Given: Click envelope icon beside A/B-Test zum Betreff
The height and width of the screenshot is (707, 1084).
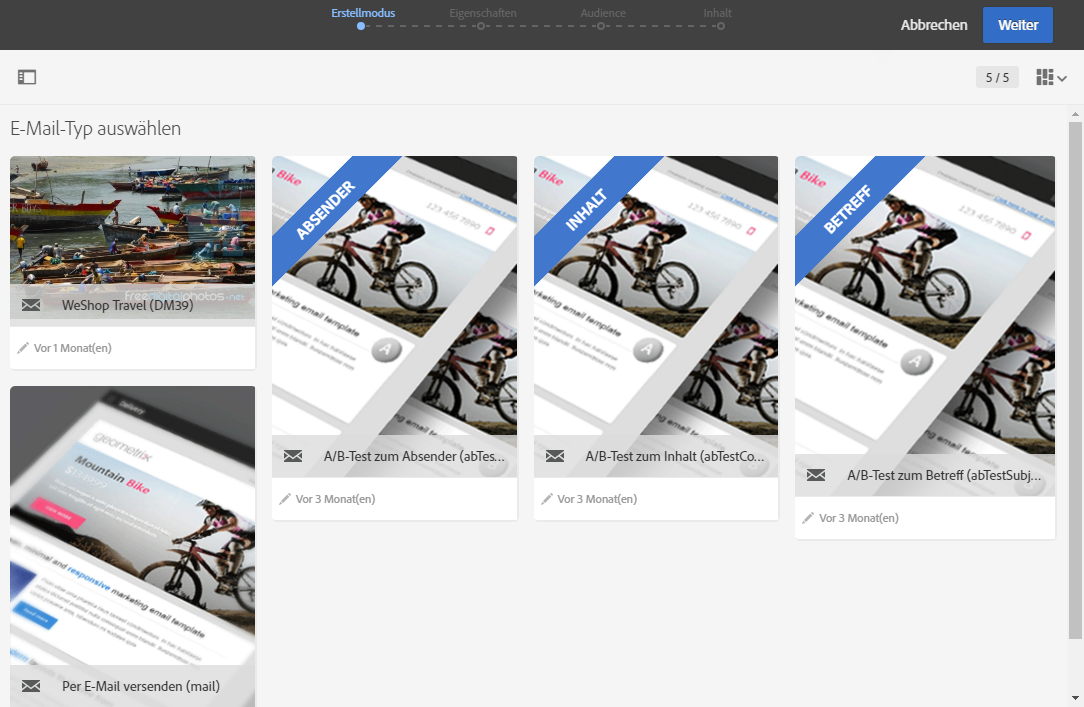Looking at the screenshot, I should (x=816, y=475).
